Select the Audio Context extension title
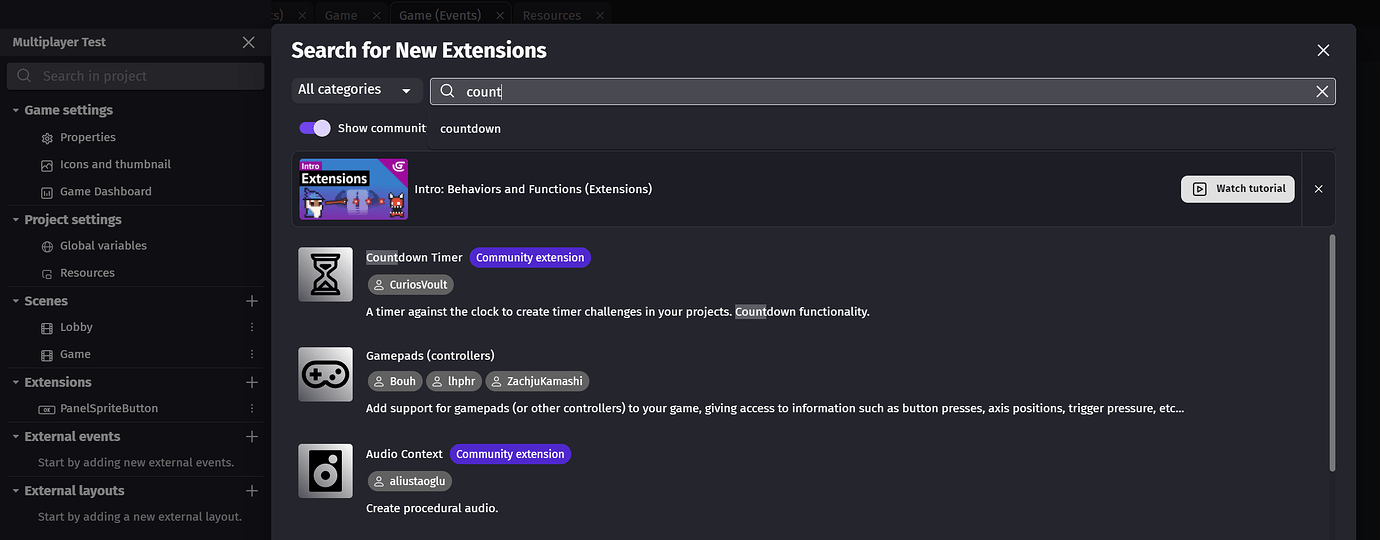 pos(404,454)
